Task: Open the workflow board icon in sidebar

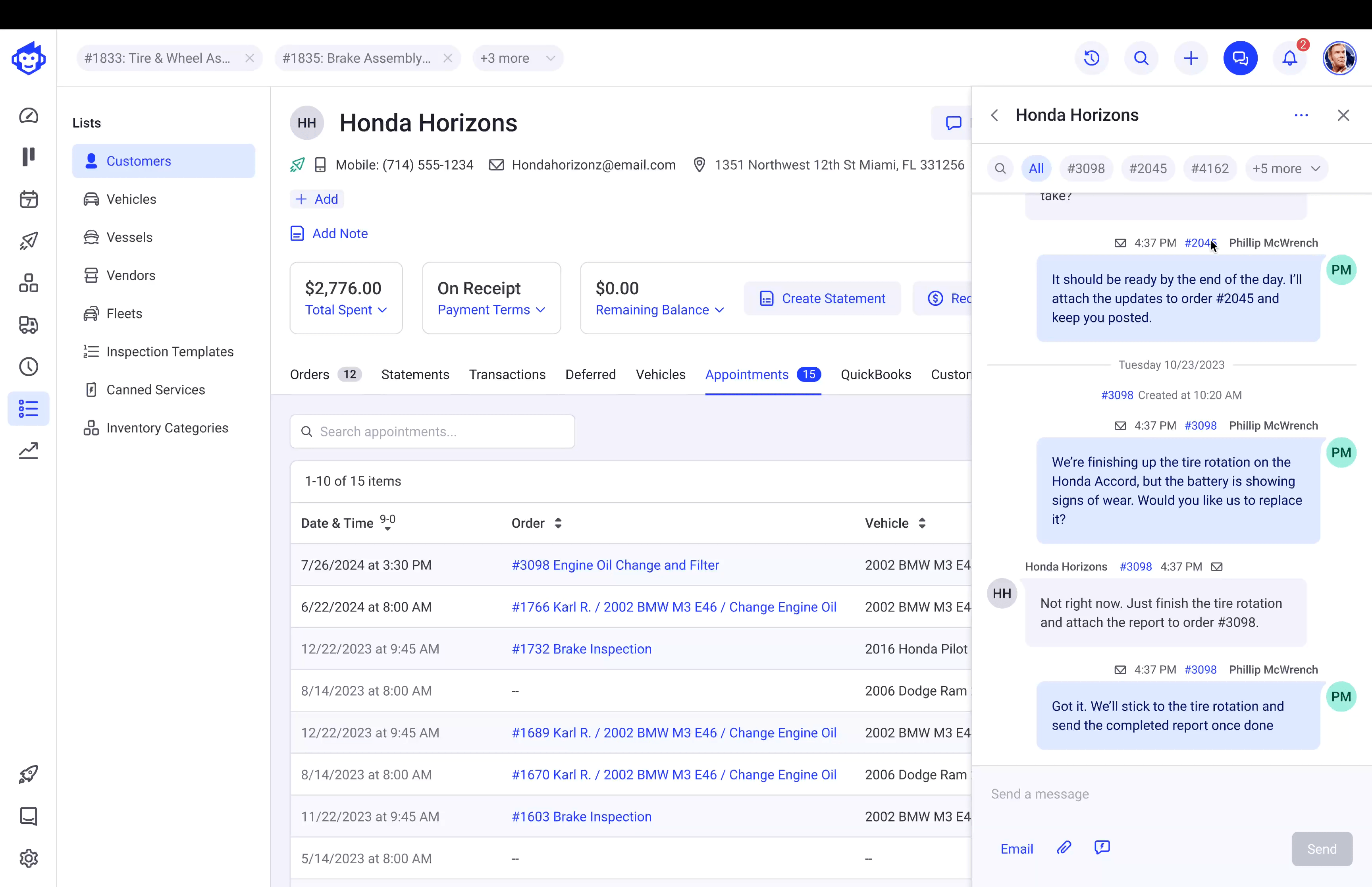Action: coord(28,157)
